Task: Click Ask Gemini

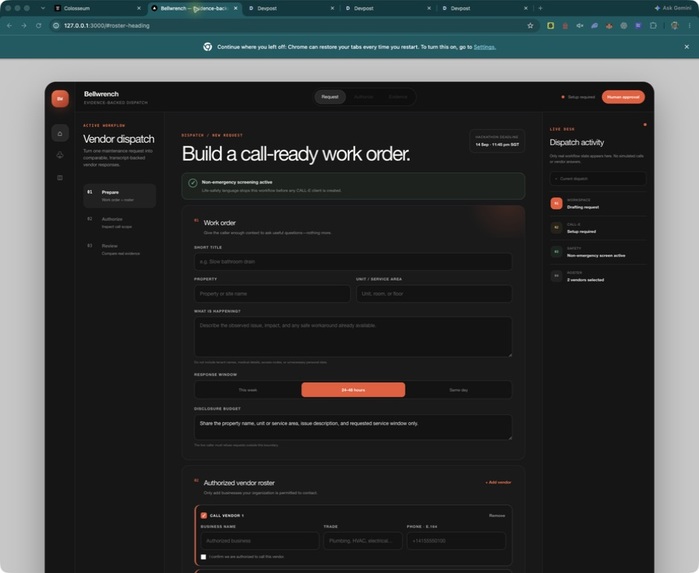Action: 673,8
